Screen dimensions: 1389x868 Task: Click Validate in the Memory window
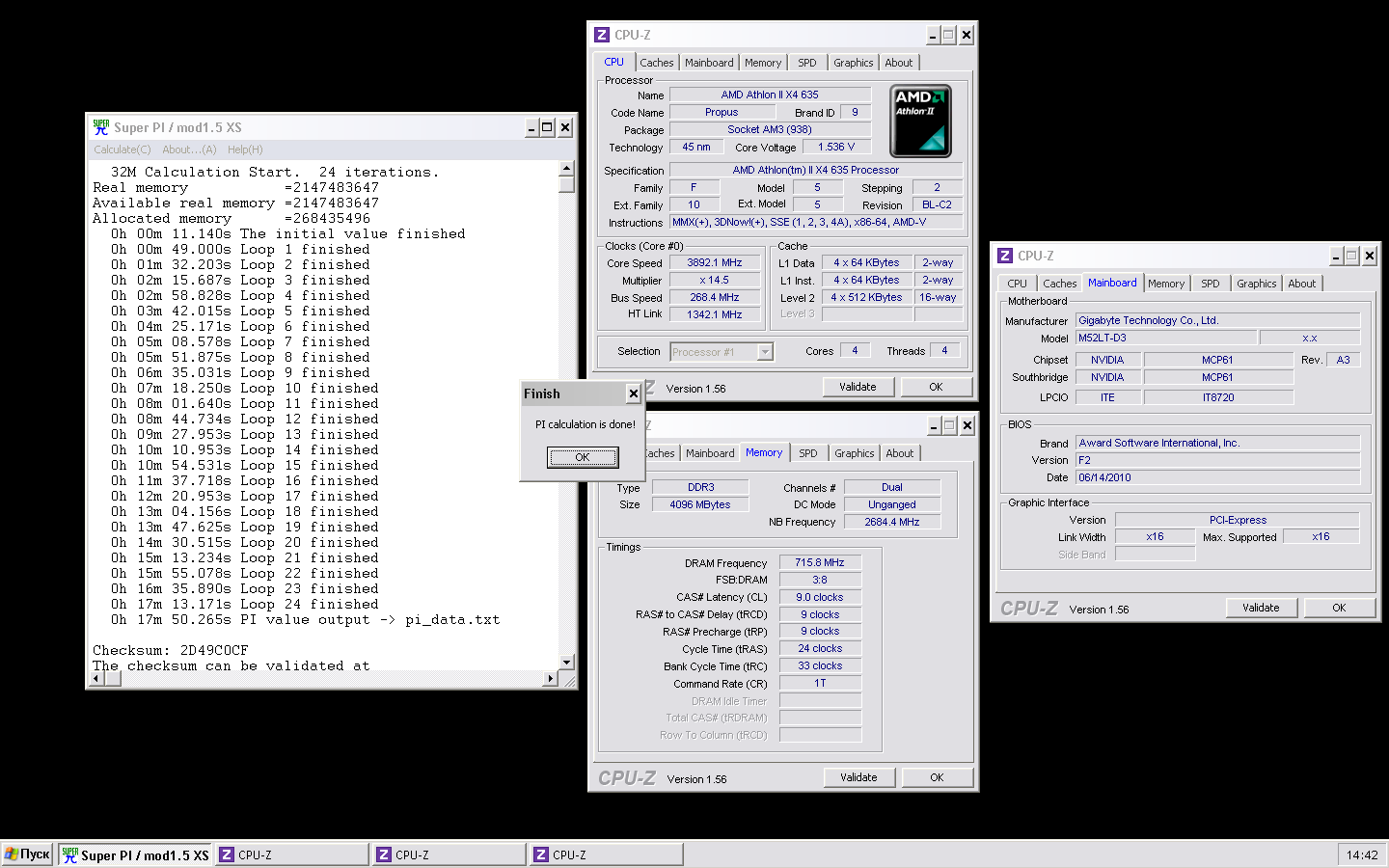pos(858,777)
